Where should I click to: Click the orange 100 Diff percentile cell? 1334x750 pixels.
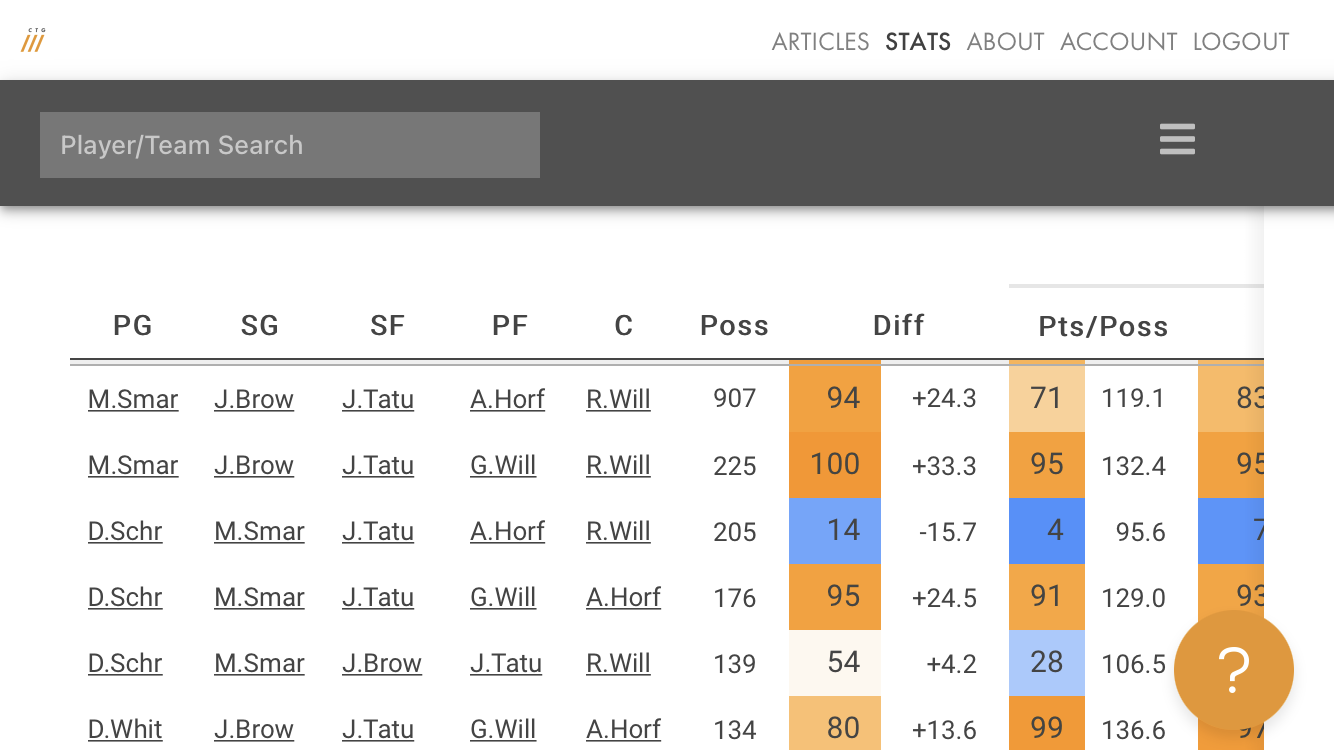coord(835,465)
